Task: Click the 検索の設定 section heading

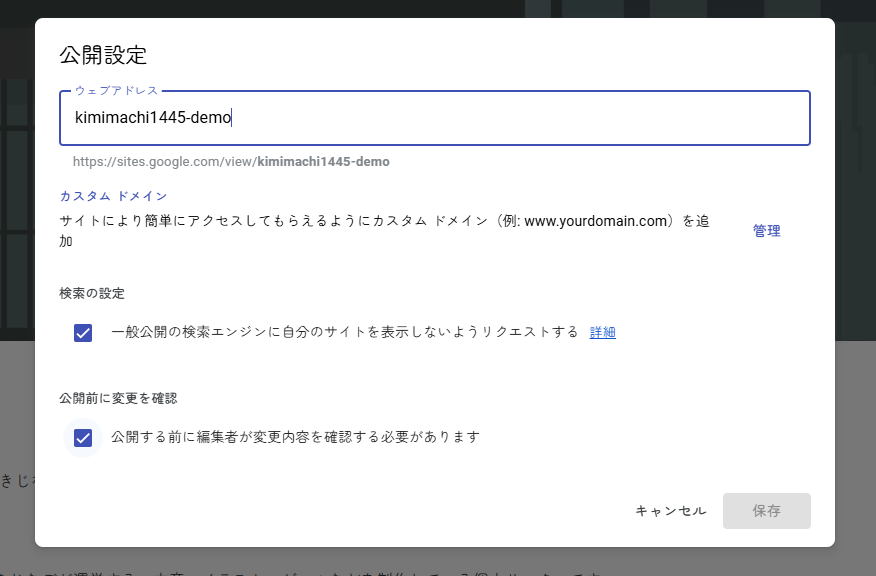Action: point(92,293)
